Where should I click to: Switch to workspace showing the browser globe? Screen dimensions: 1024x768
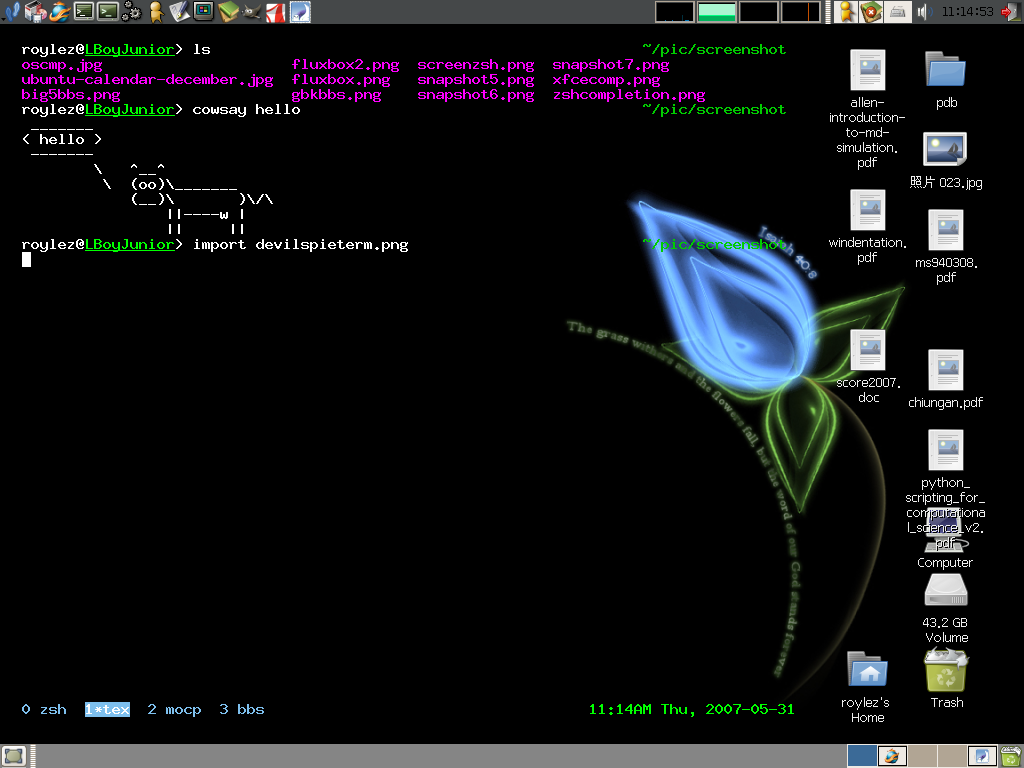(891, 756)
